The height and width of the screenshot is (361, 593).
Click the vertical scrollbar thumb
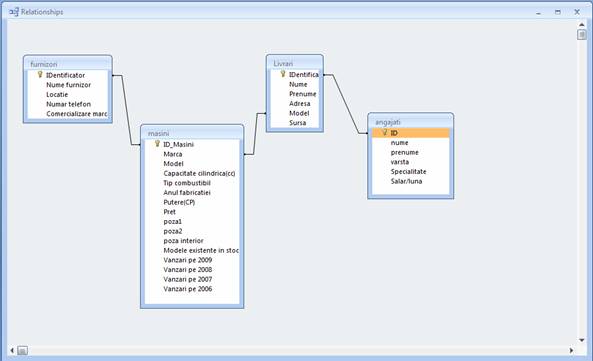[582, 35]
